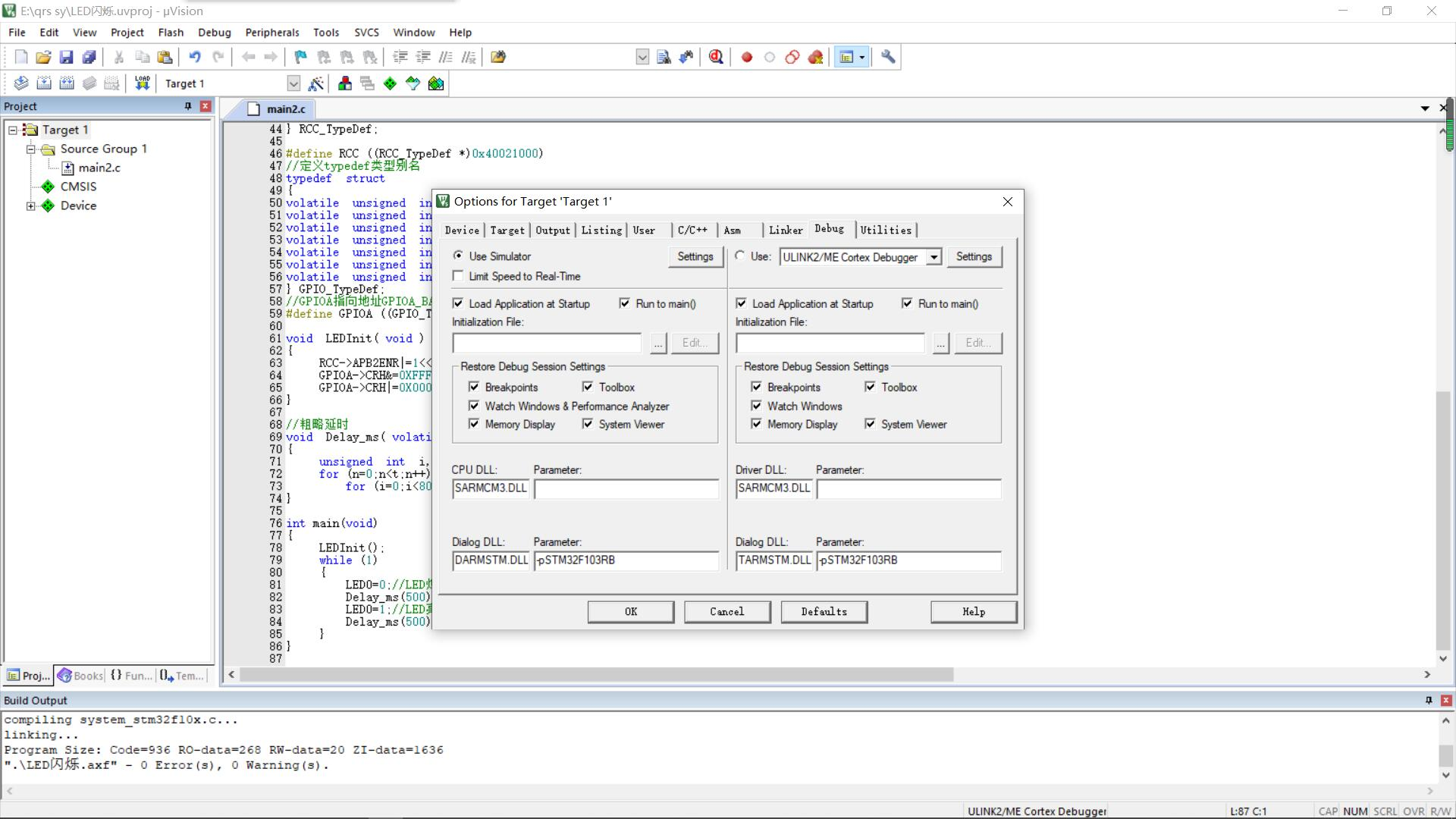Screen dimensions: 1456x819
Task: Expand the Device tree node
Action: coord(31,206)
